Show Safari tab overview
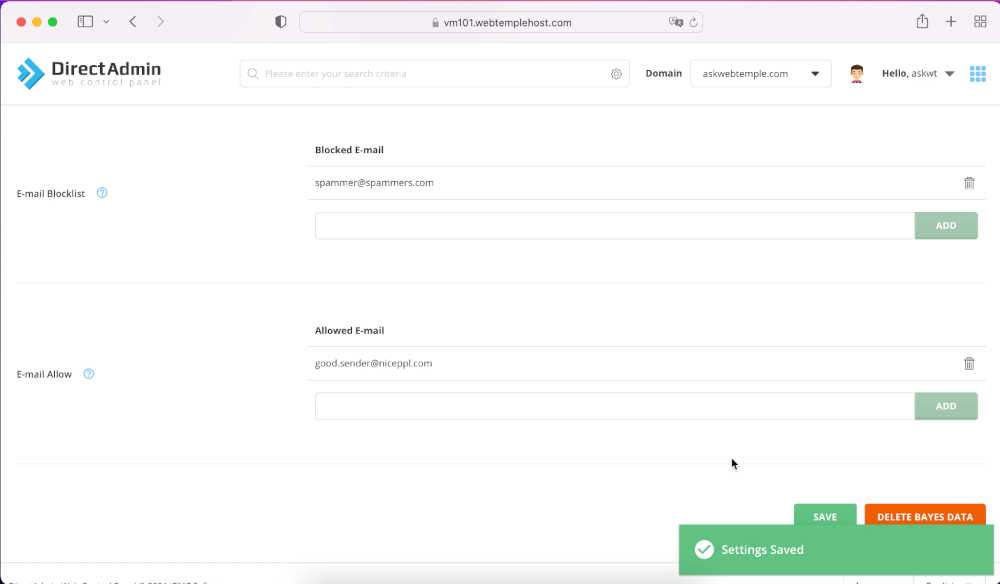Screen dimensions: 1000x584 point(980,22)
